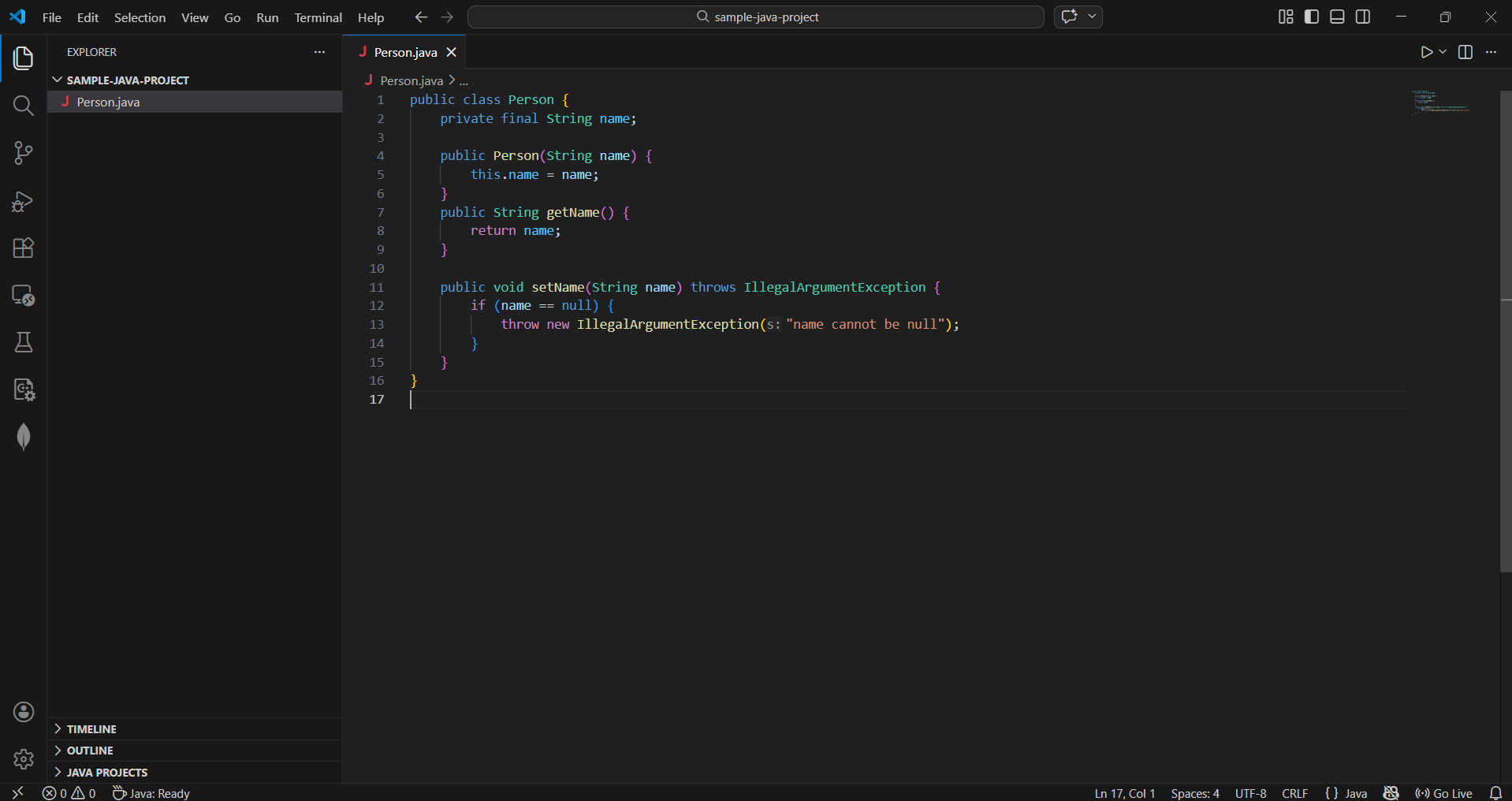
Task: Open the MongoDB leaf view
Action: (24, 437)
